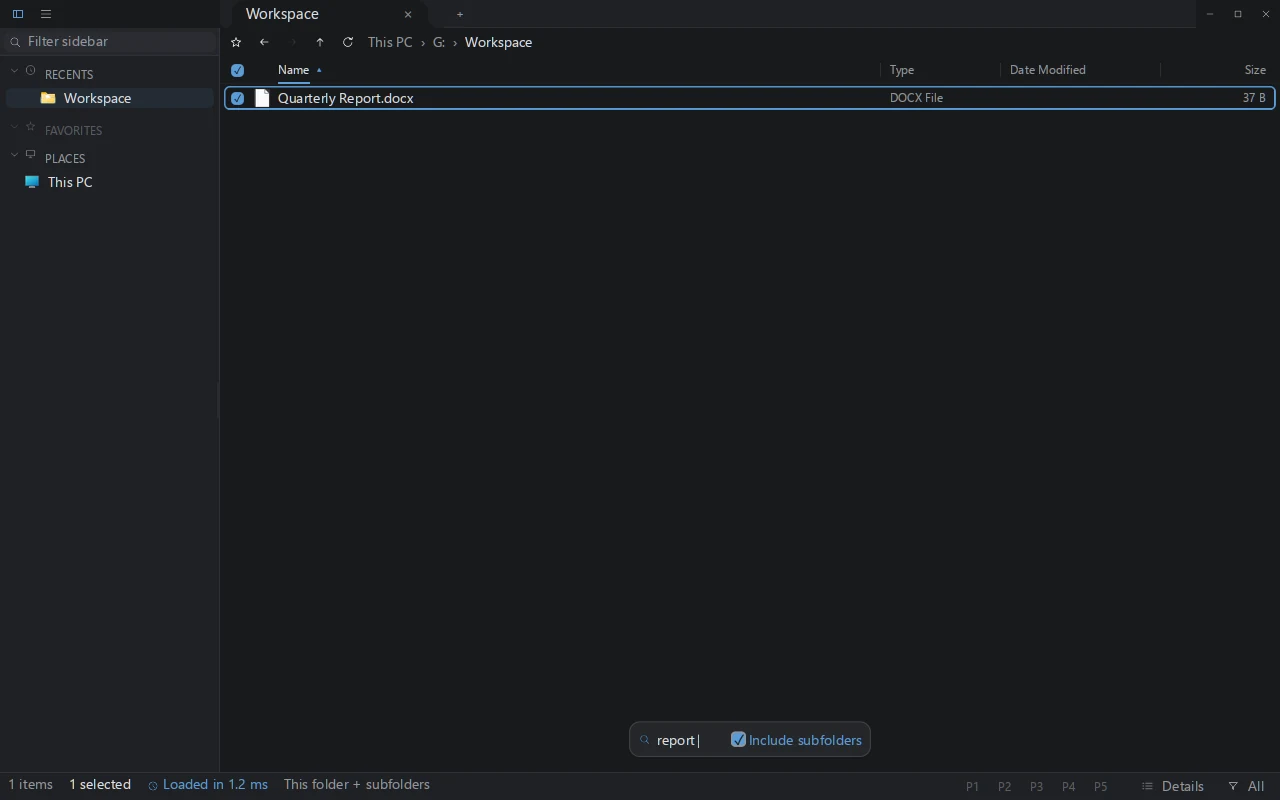Select the Workspace tab
Viewport: 1280px width, 800px height.
tap(330, 14)
